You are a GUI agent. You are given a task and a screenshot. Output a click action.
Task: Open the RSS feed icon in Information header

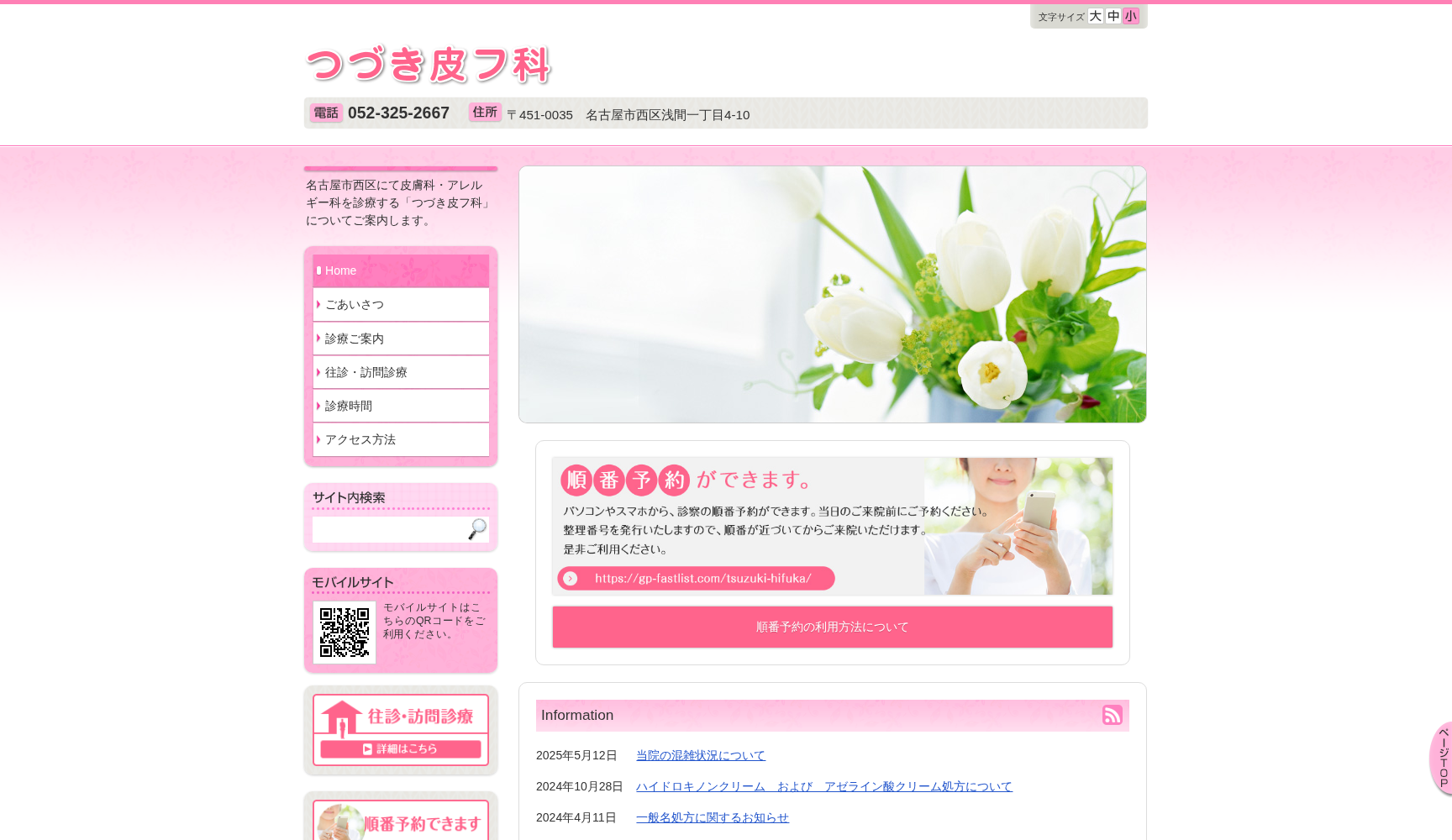tap(1113, 715)
